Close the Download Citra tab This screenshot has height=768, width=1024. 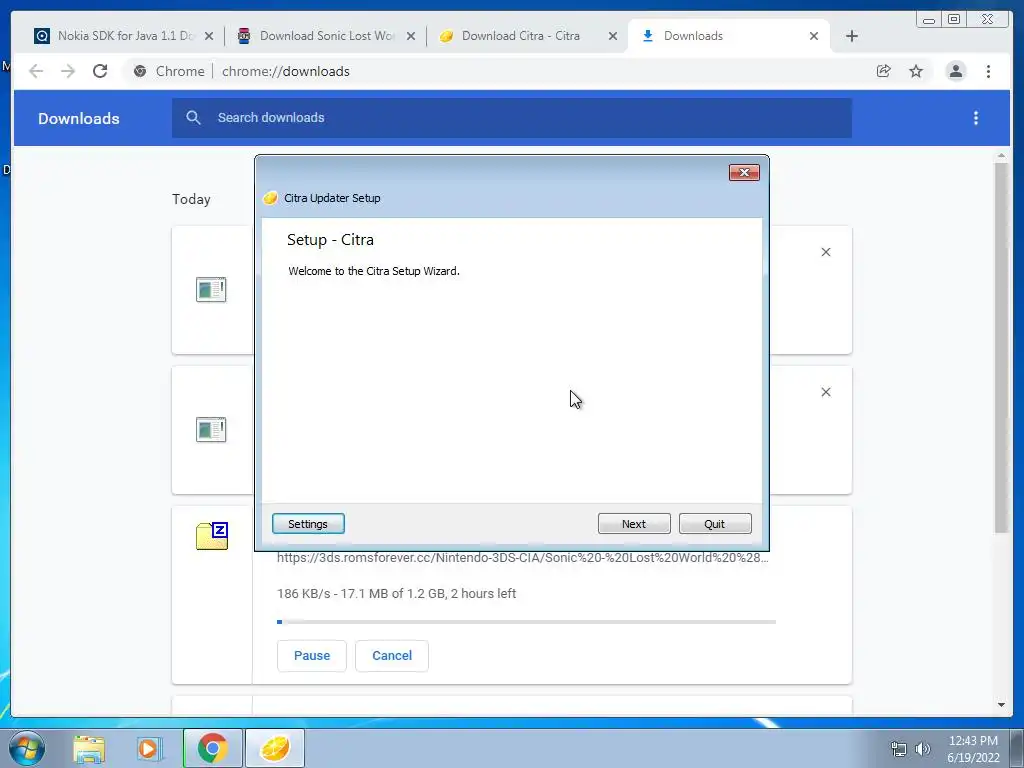613,37
